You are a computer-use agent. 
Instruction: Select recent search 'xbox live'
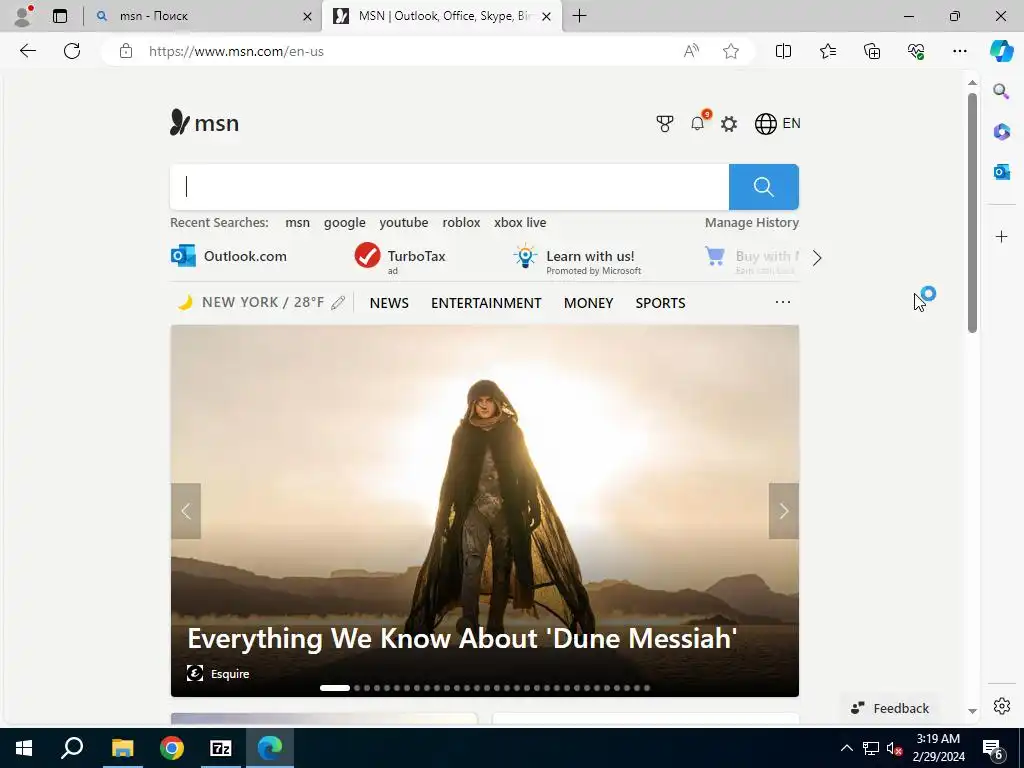(520, 223)
